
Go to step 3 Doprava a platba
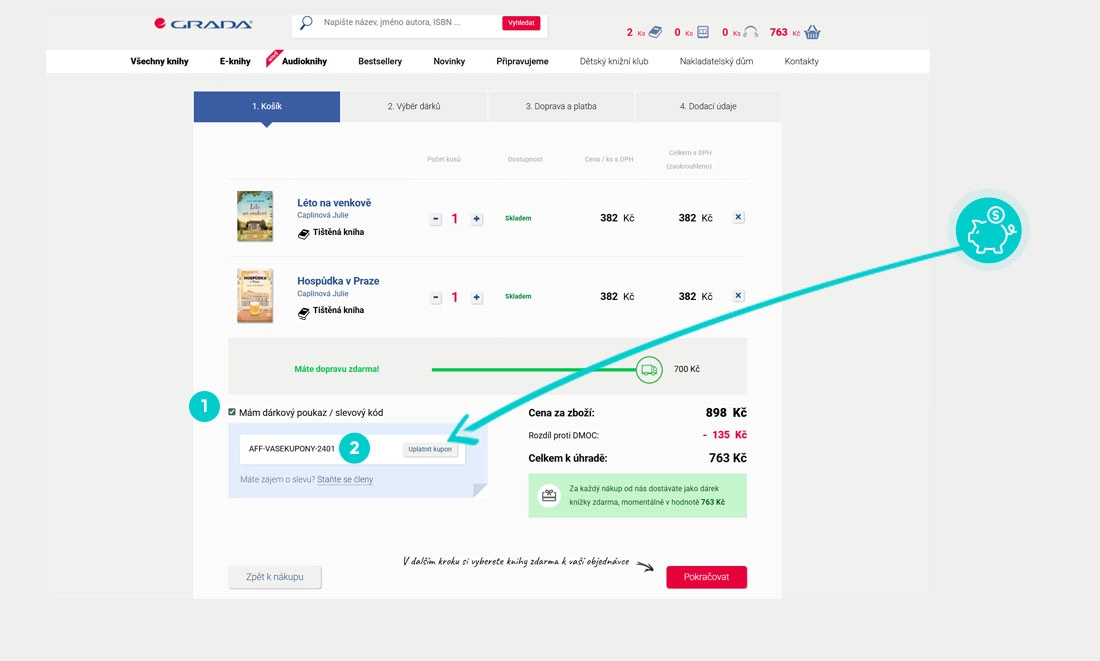(x=561, y=106)
